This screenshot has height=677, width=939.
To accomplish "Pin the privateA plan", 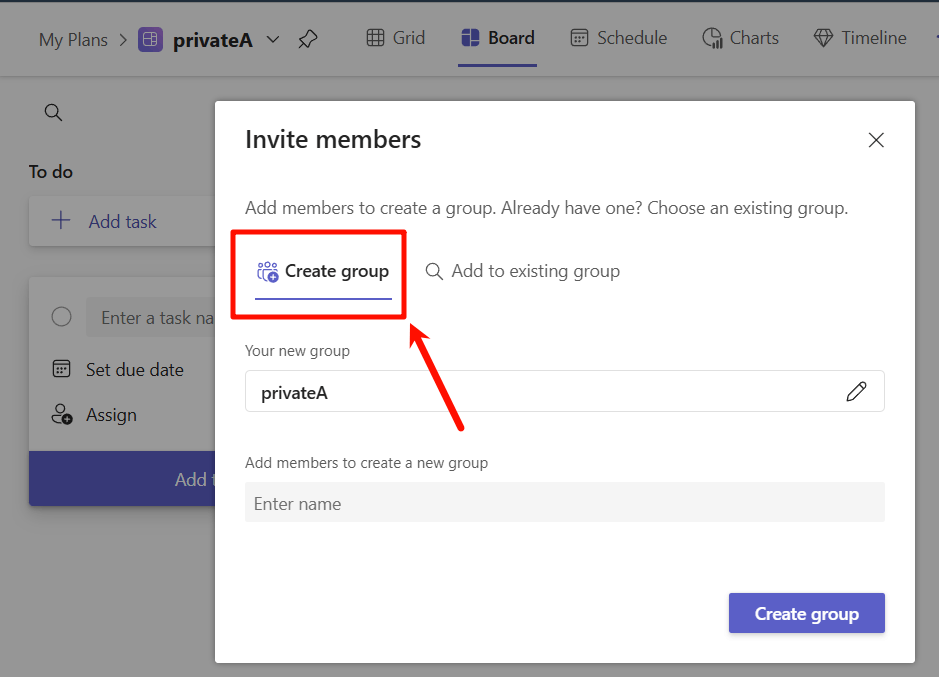I will click(308, 38).
